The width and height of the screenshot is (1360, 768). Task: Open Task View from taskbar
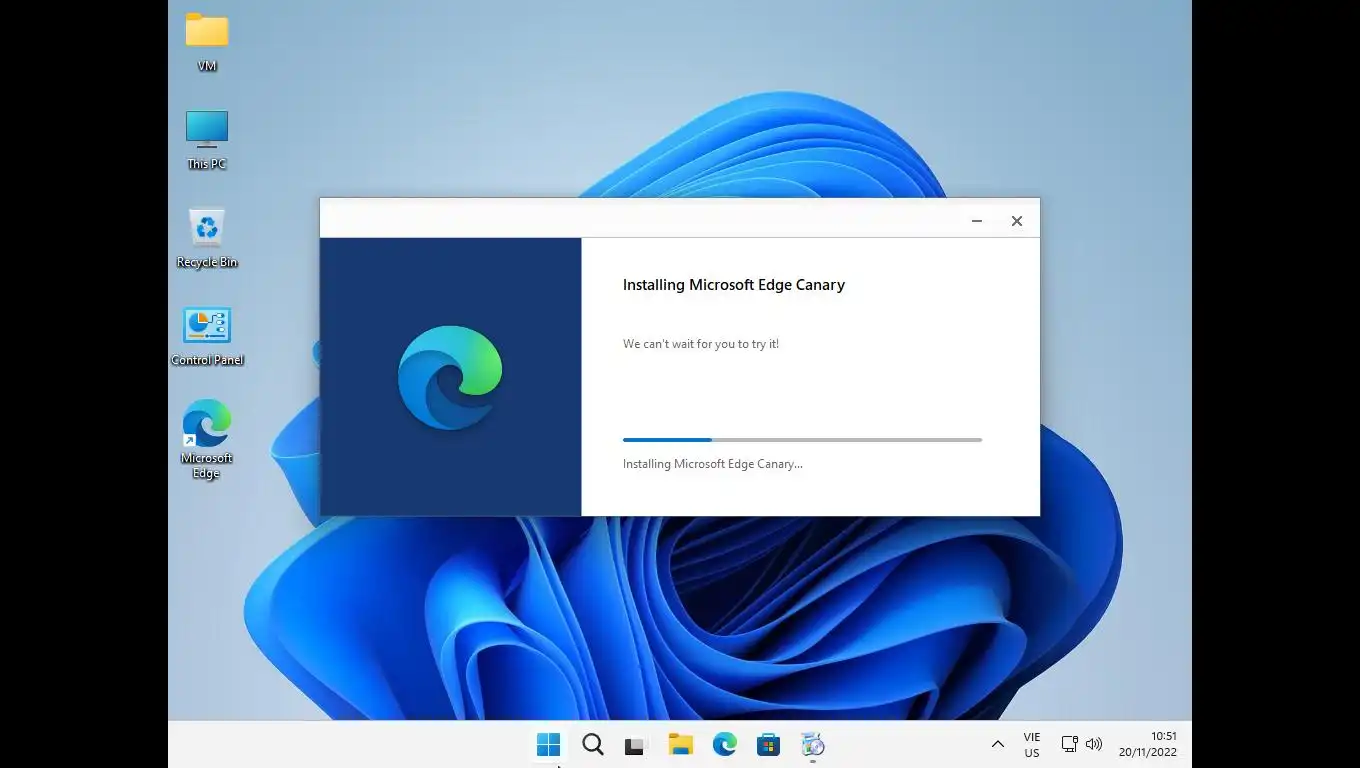click(x=636, y=745)
